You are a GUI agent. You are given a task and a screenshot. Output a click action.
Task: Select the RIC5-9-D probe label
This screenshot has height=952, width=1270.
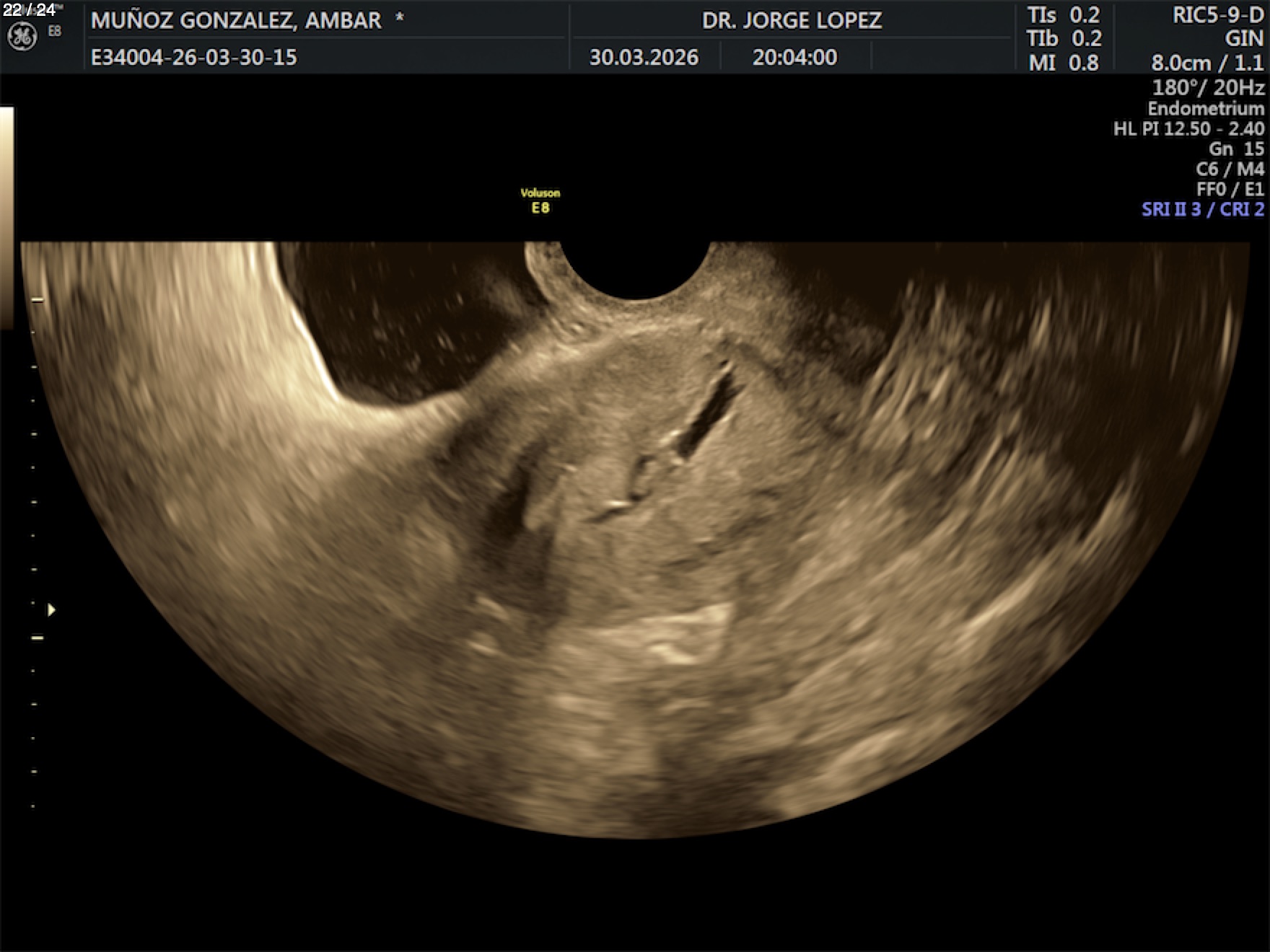pos(1217,16)
